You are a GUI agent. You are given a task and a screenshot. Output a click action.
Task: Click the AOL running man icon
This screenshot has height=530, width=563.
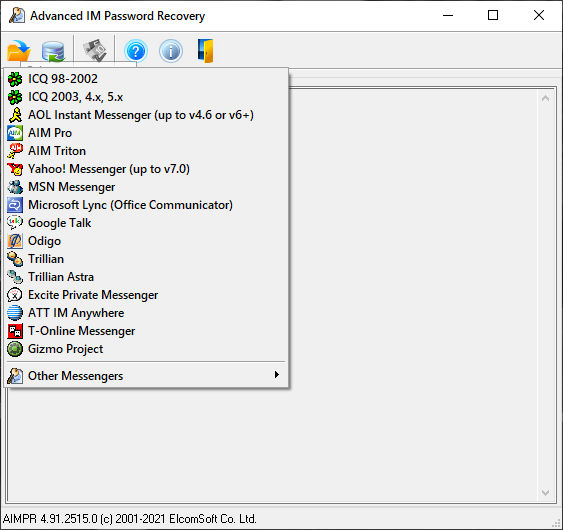click(x=15, y=115)
